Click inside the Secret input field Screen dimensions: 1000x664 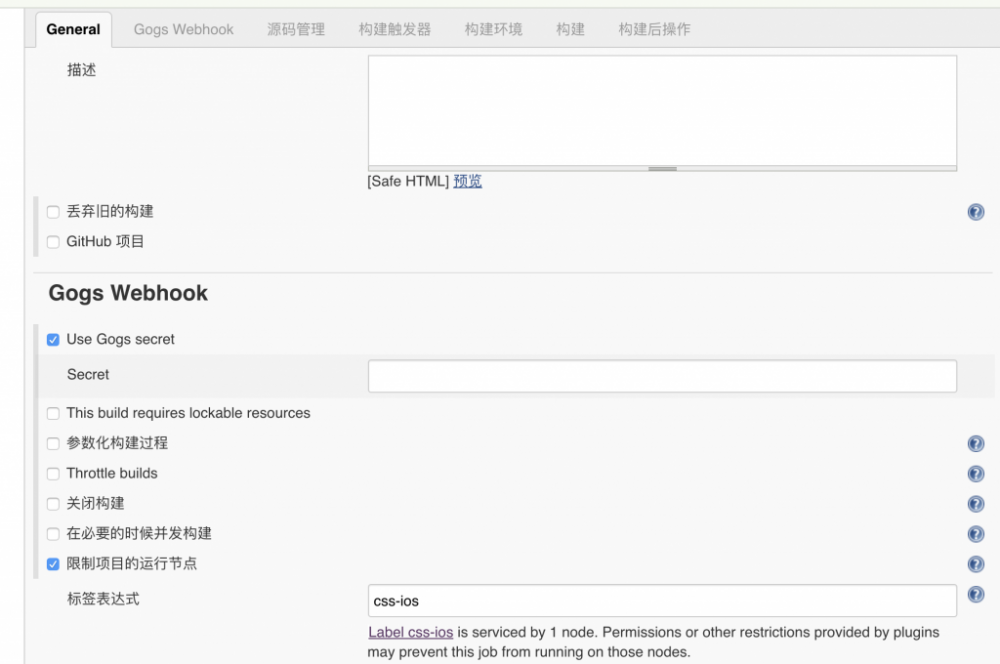click(x=660, y=374)
